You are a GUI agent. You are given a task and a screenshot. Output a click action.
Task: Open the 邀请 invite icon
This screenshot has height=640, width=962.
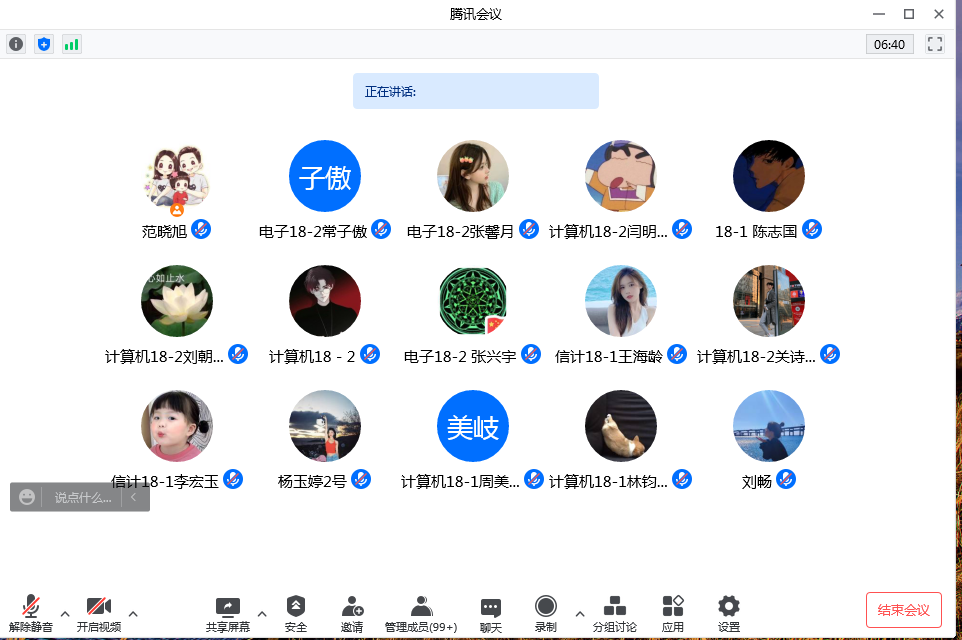pos(352,613)
